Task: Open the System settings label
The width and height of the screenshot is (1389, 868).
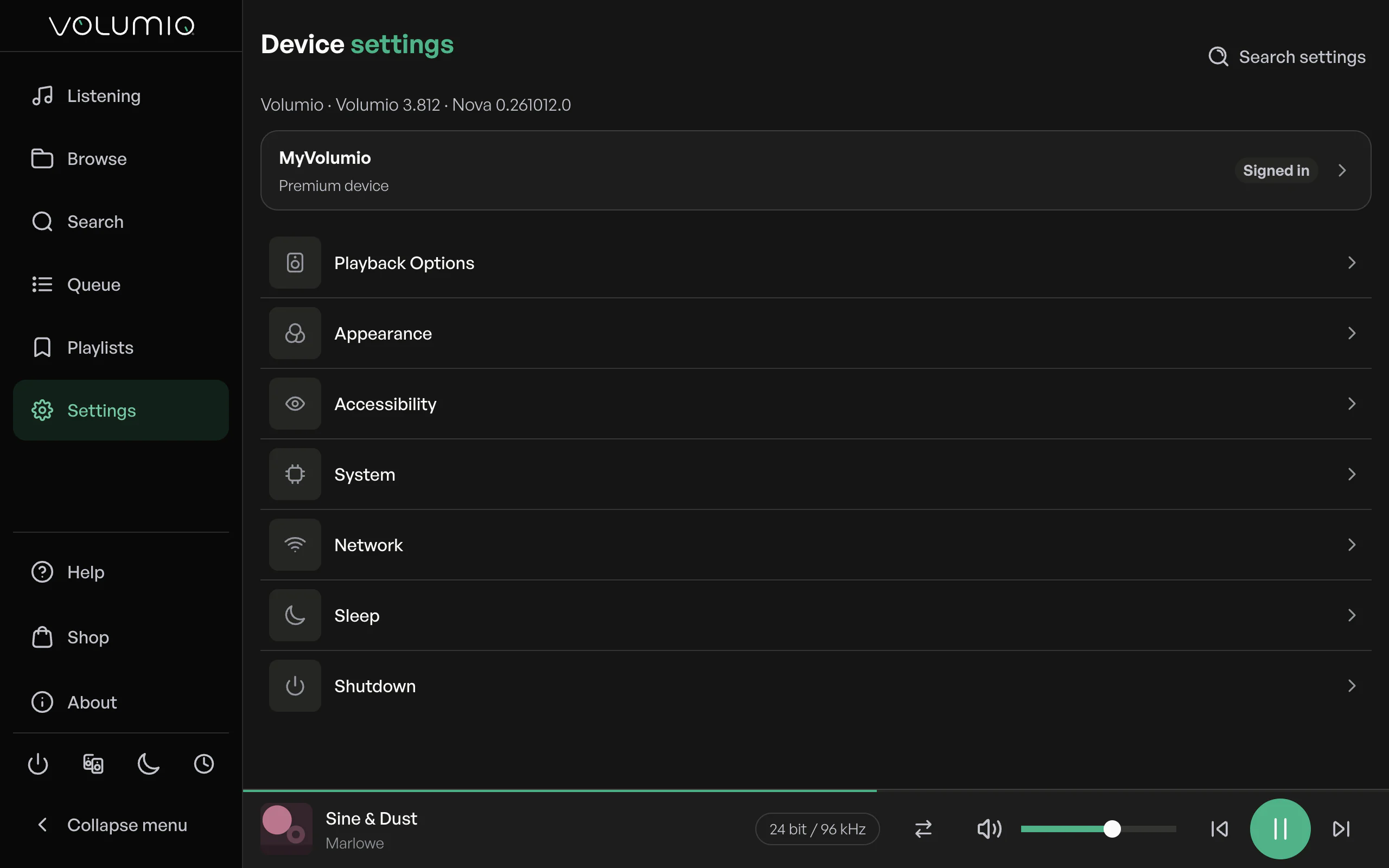Action: click(x=365, y=475)
